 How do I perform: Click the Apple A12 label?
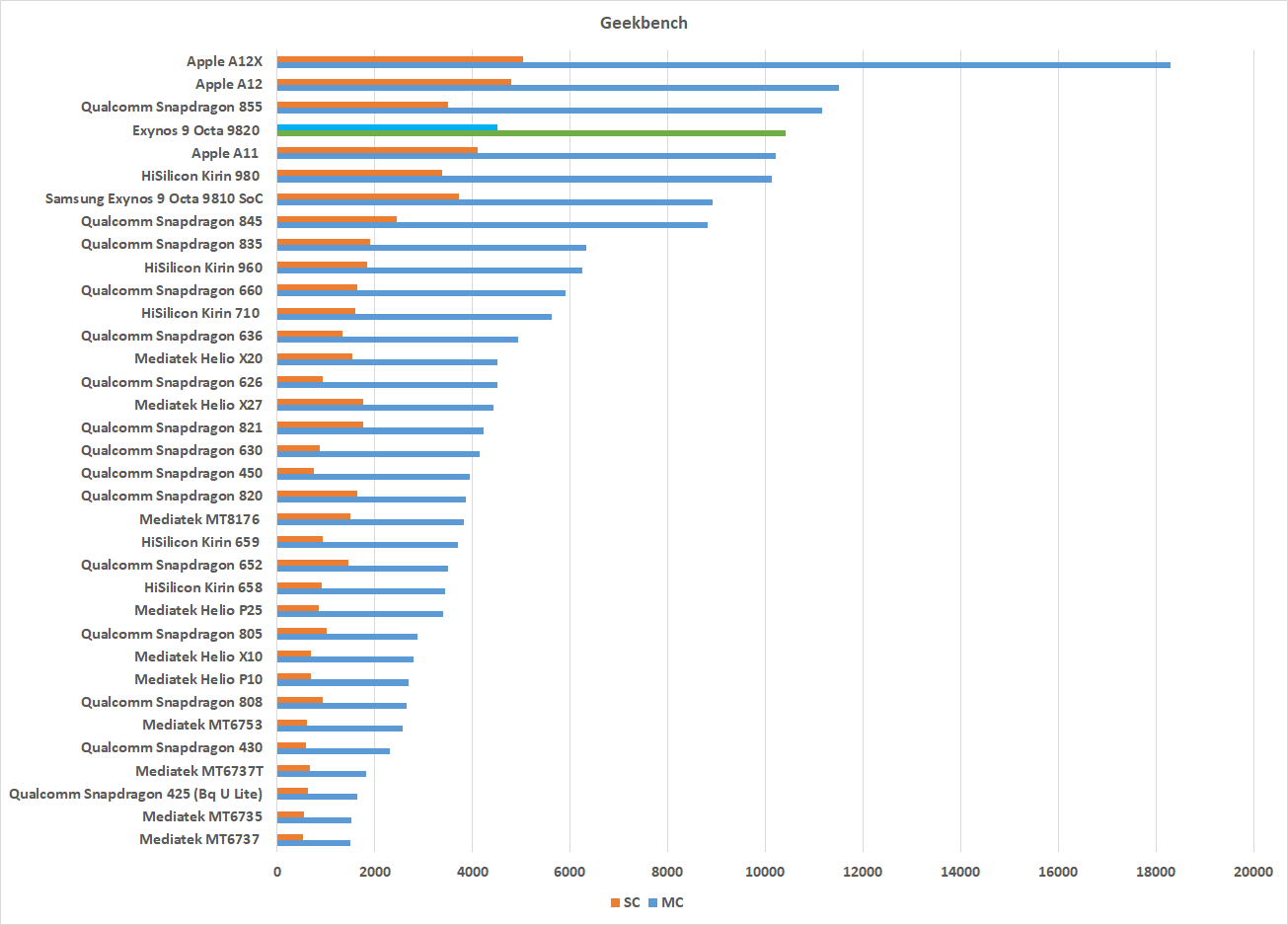(229, 84)
